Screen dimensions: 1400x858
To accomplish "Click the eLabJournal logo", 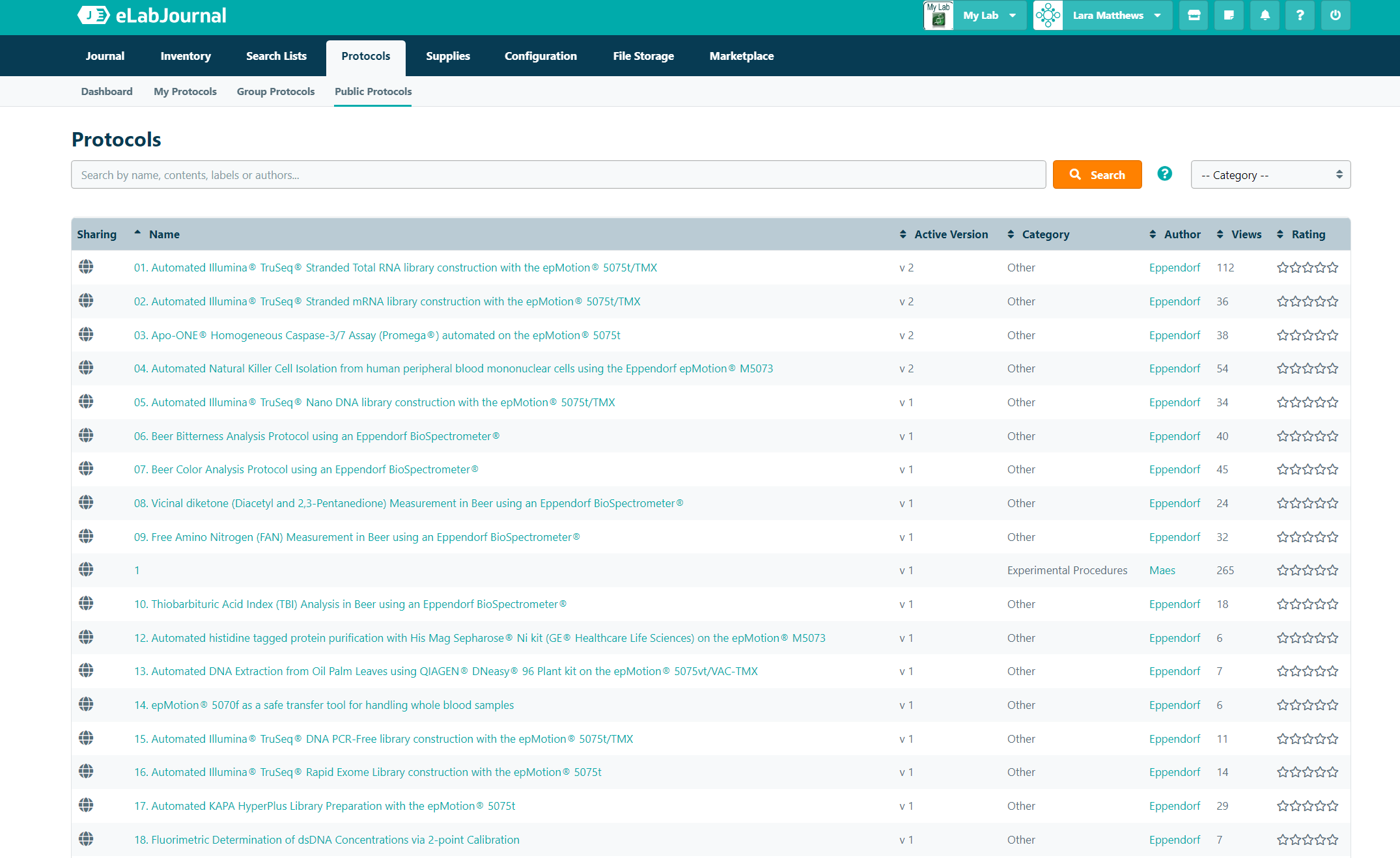I will pos(152,15).
